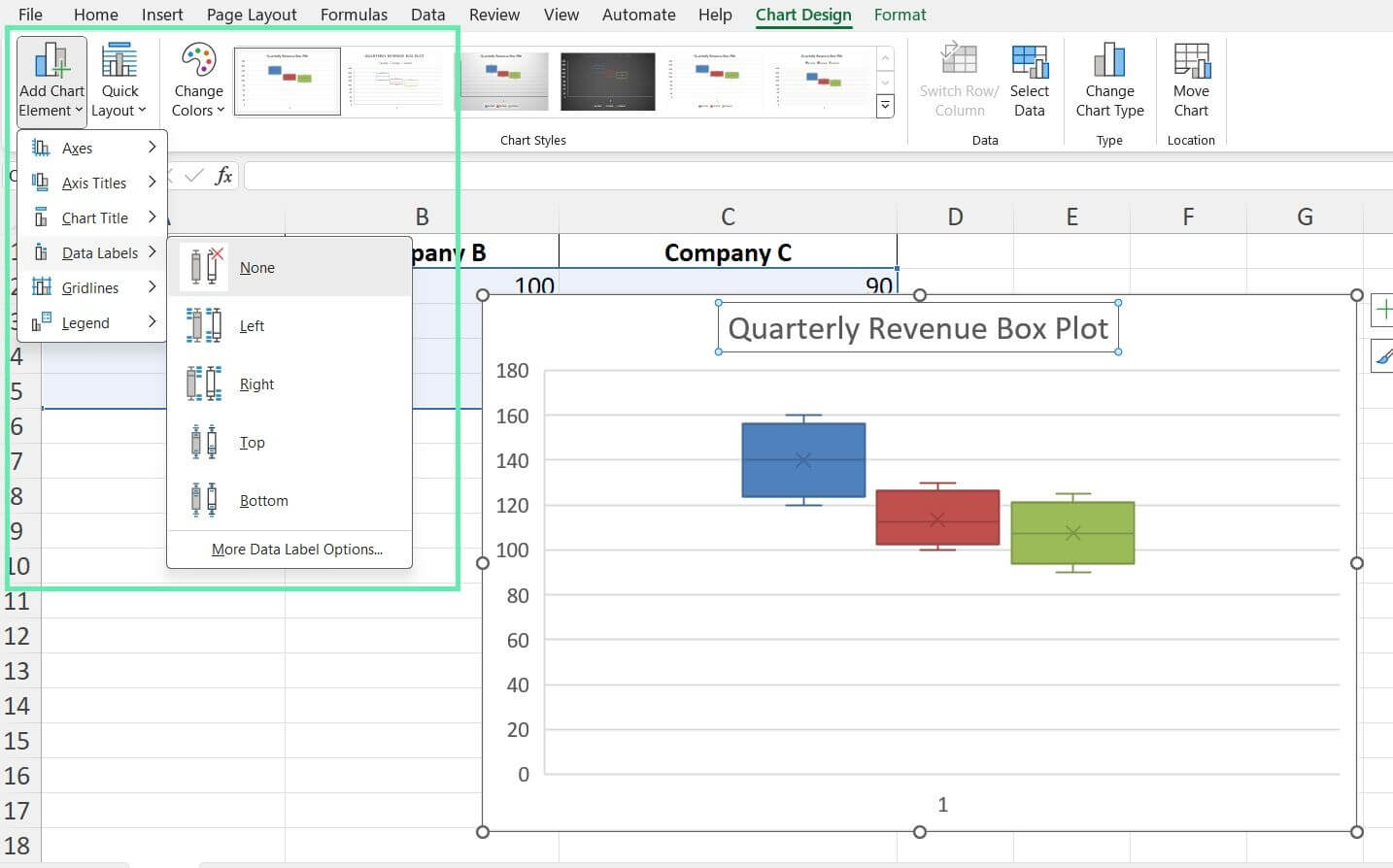The image size is (1393, 868).
Task: Expand the Gridlines submenu
Action: tap(92, 287)
